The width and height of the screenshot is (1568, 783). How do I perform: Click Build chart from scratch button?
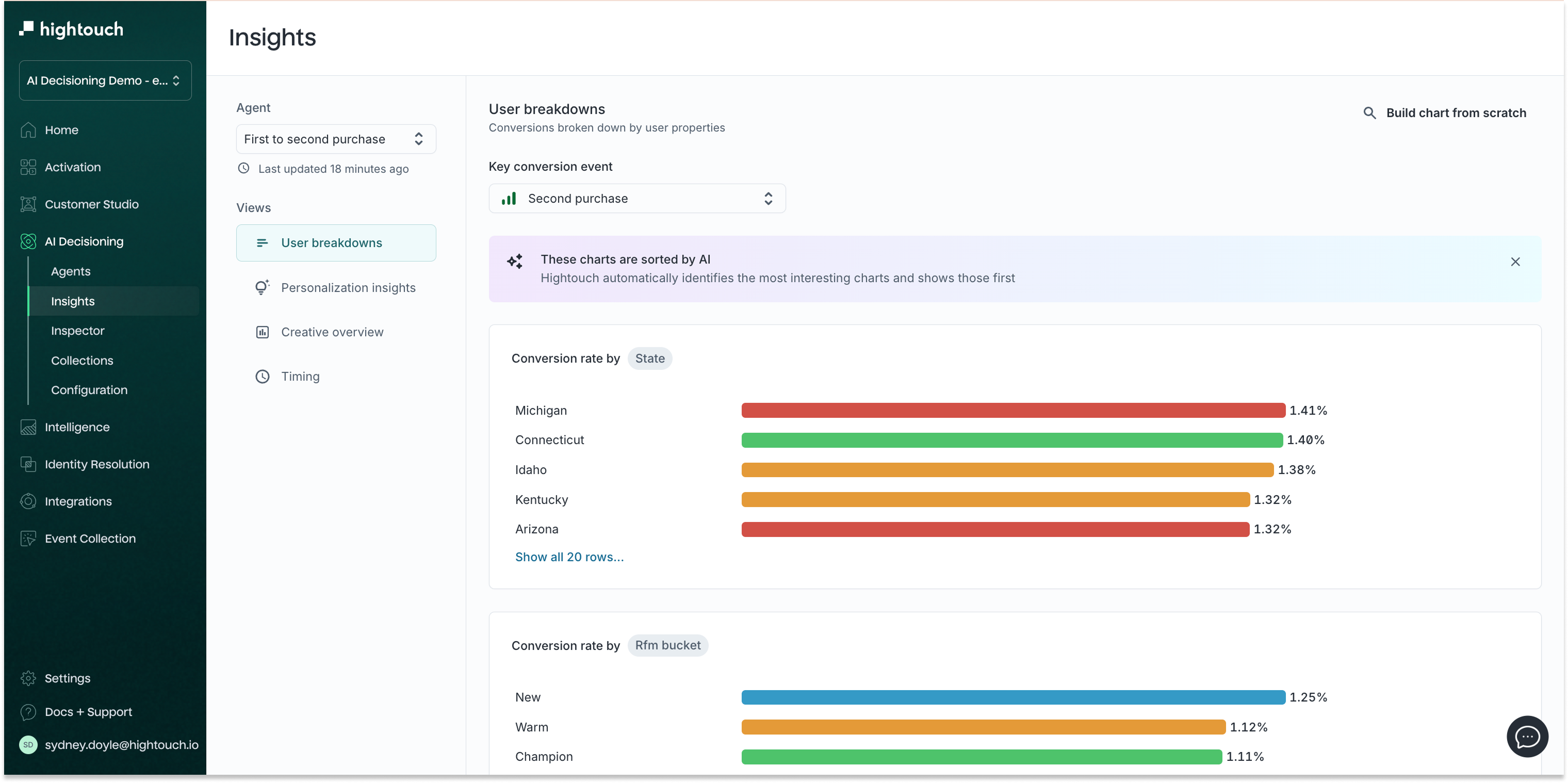pyautogui.click(x=1456, y=113)
